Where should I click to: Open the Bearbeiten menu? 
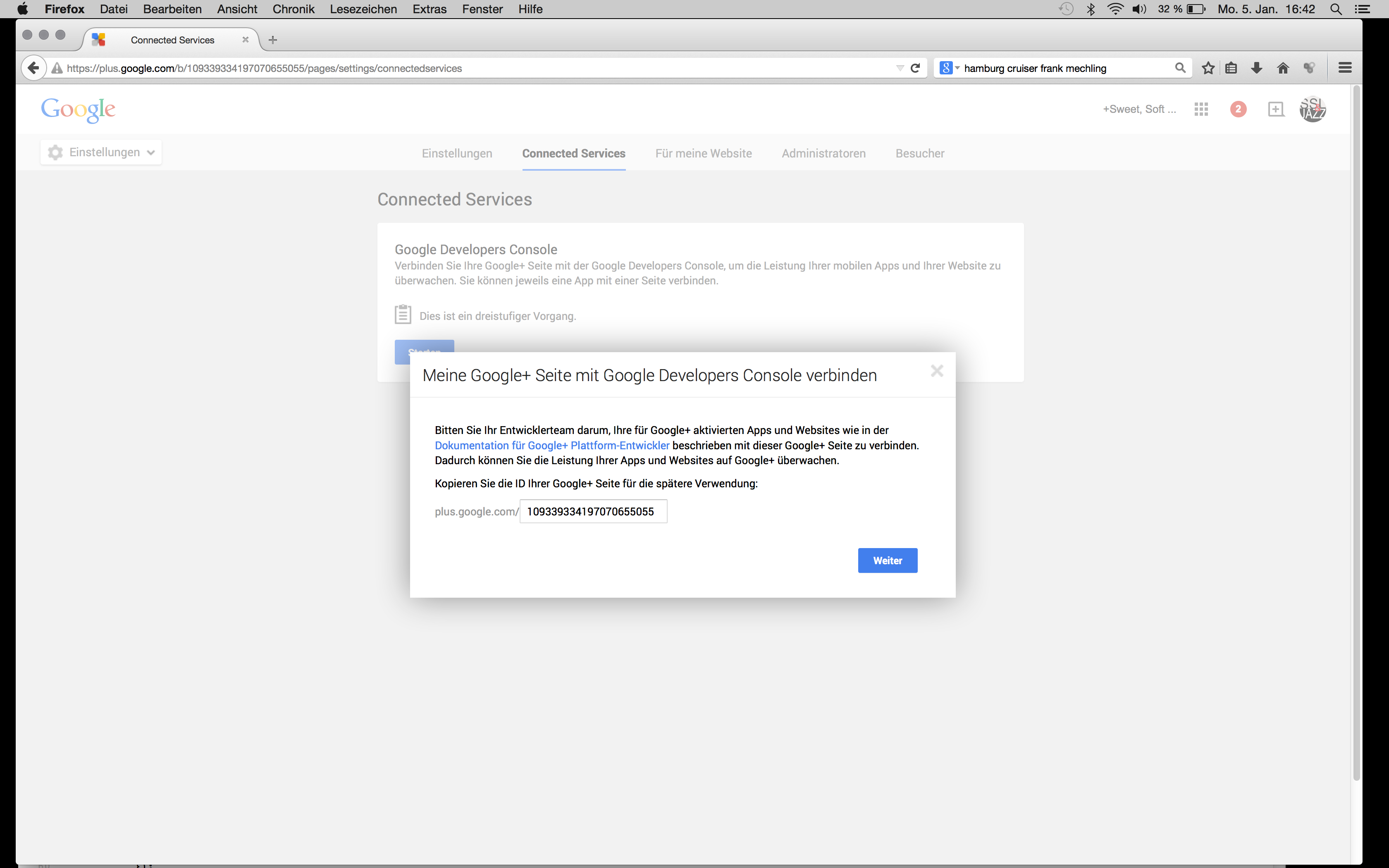pyautogui.click(x=172, y=9)
